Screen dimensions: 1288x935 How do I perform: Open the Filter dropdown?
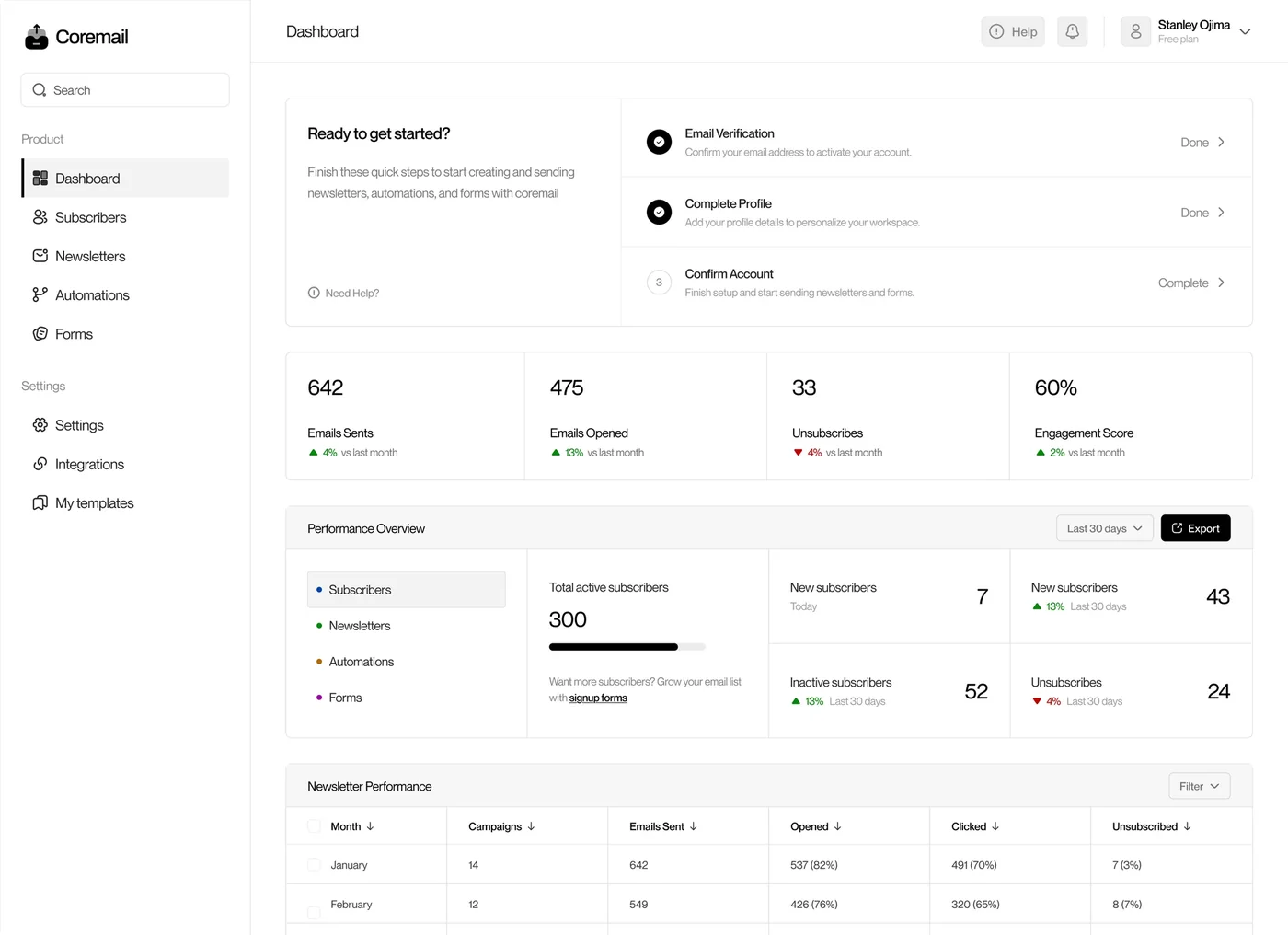(x=1199, y=786)
